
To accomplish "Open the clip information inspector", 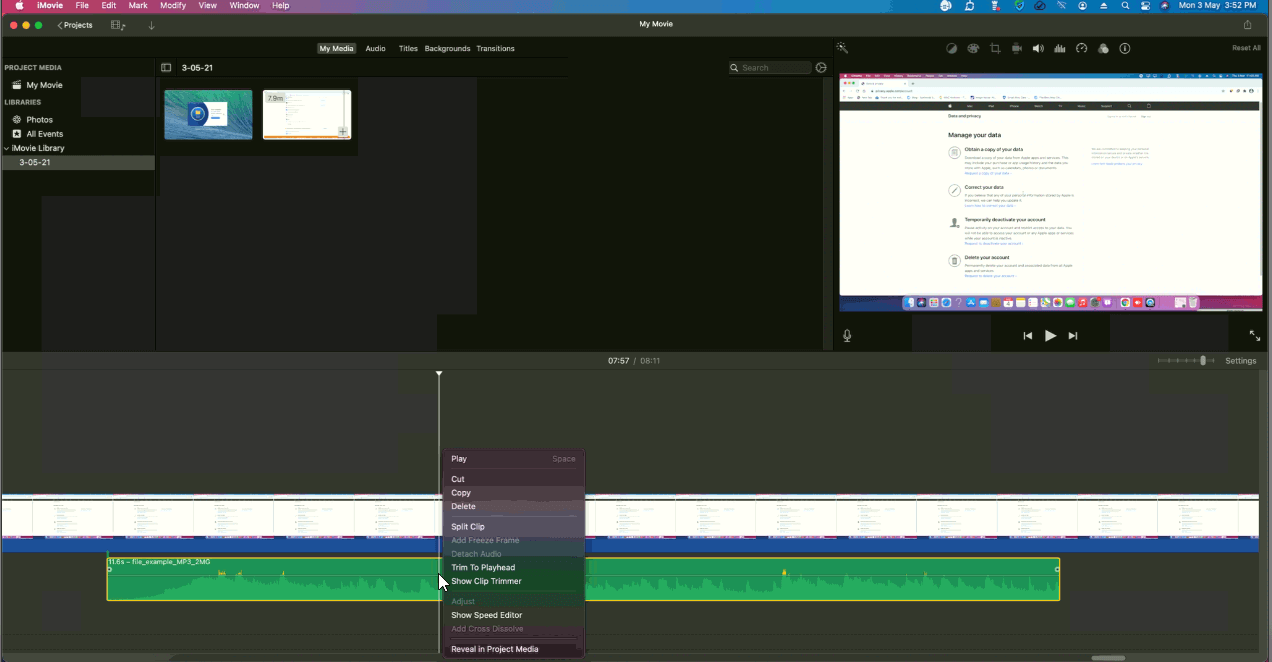I will (1125, 48).
